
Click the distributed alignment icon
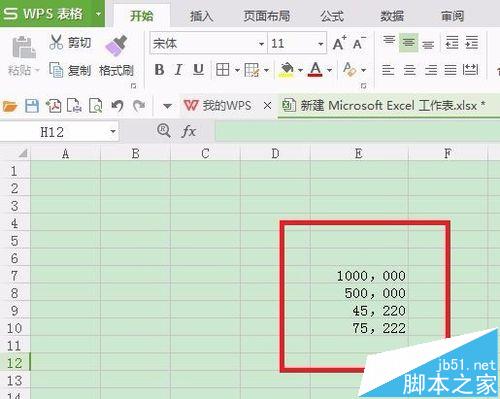pos(470,70)
